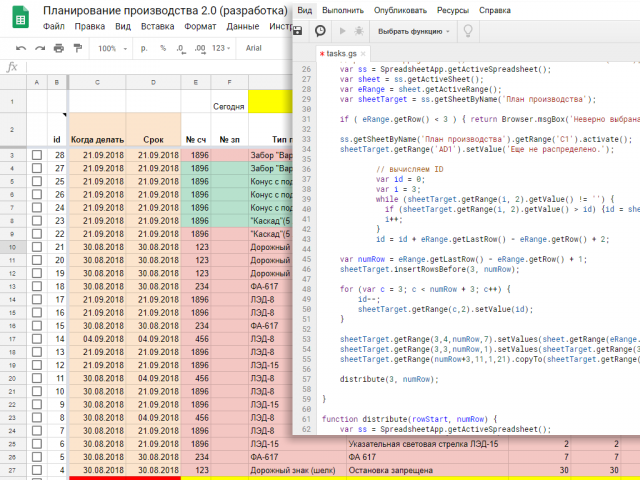Toggle the checkbox for id 21 row

coord(37,247)
